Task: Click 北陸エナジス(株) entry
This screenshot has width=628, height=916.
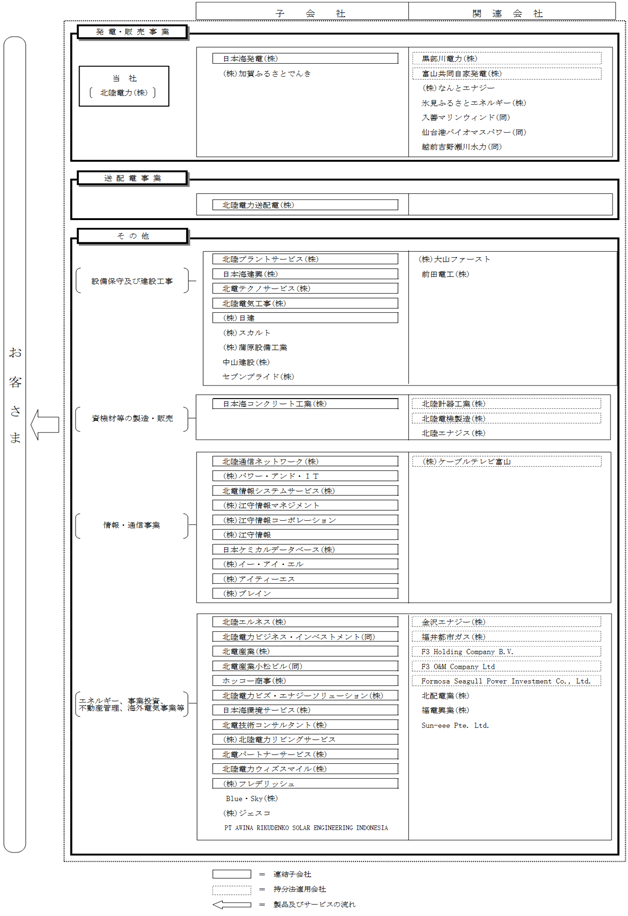Action: pos(453,433)
